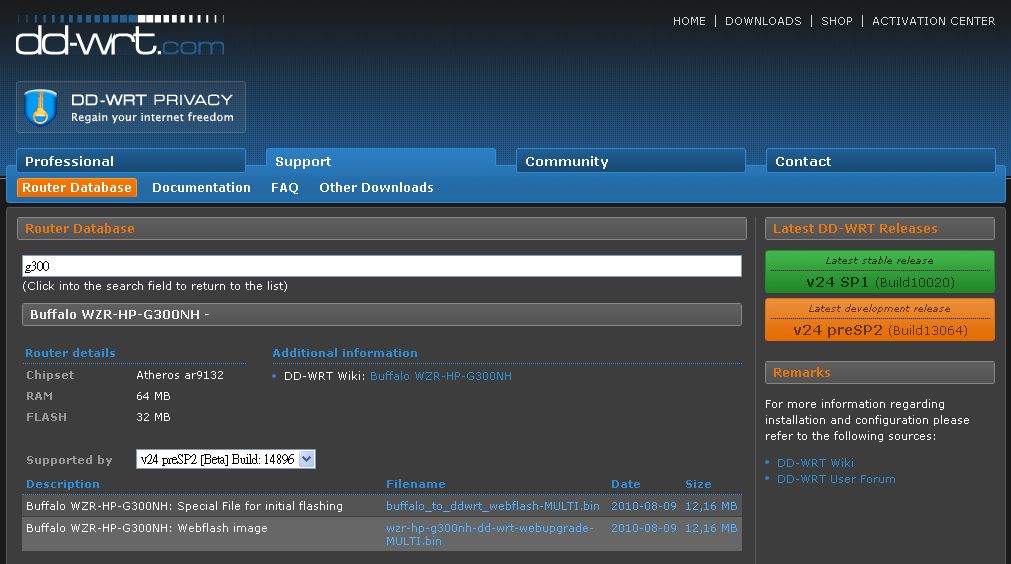Open the DD-WRT PRIVACY banner text

[x=152, y=107]
